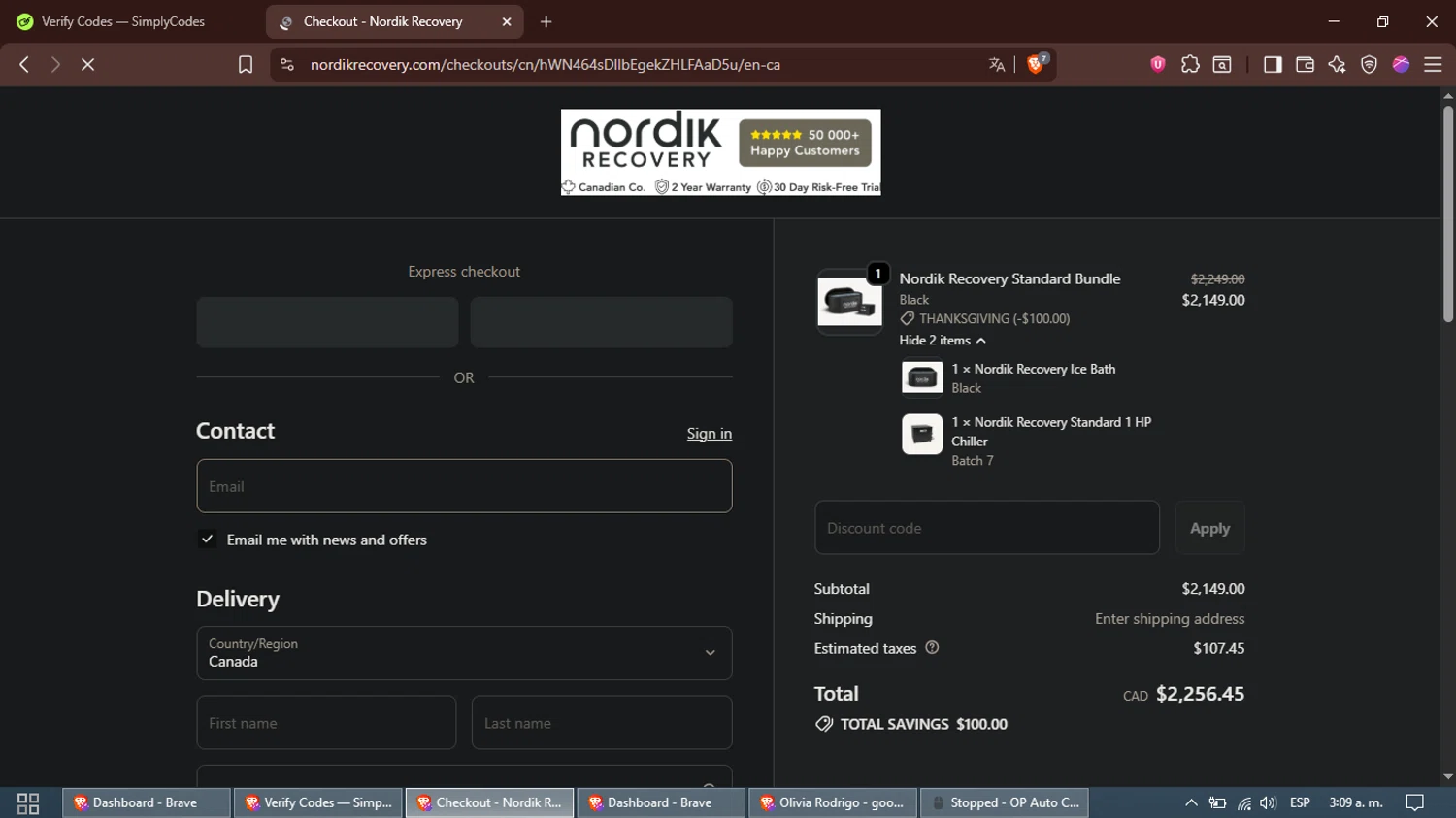Open the extensions puzzle icon
Image resolution: width=1456 pixels, height=818 pixels.
point(1190,64)
